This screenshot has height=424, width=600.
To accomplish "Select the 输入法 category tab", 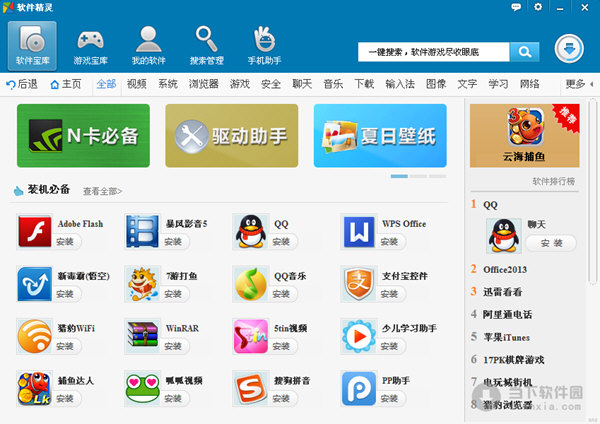I will 400,84.
